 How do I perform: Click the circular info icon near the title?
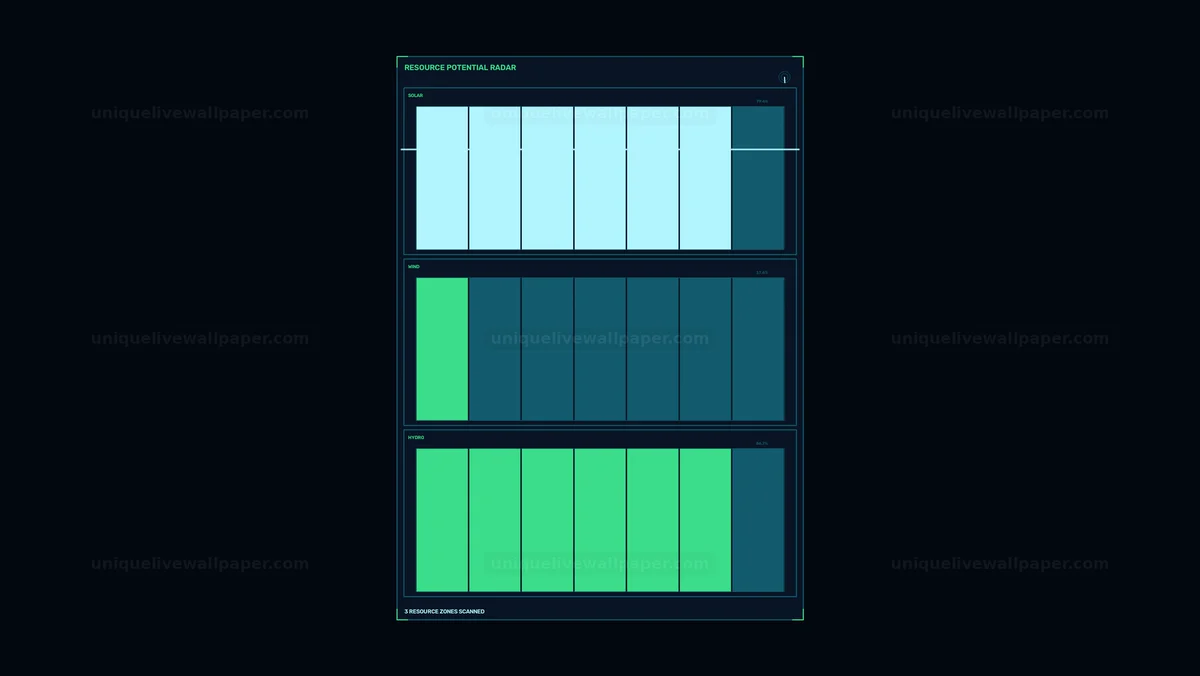[785, 79]
